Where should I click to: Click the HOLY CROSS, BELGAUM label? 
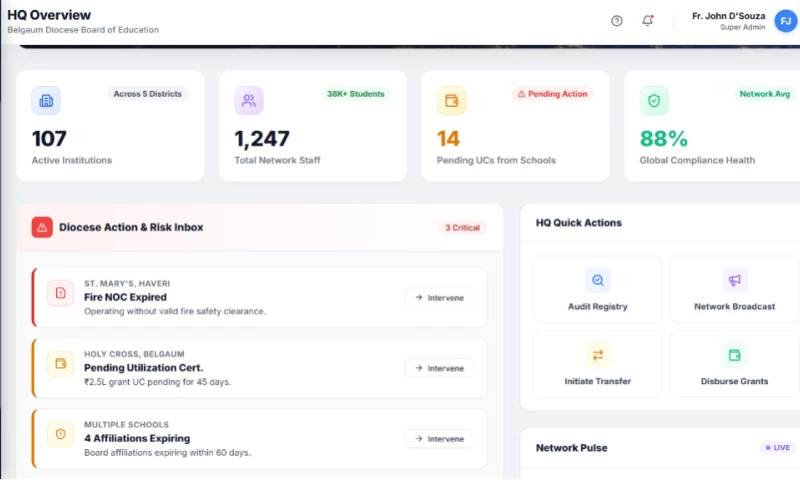pyautogui.click(x=134, y=354)
